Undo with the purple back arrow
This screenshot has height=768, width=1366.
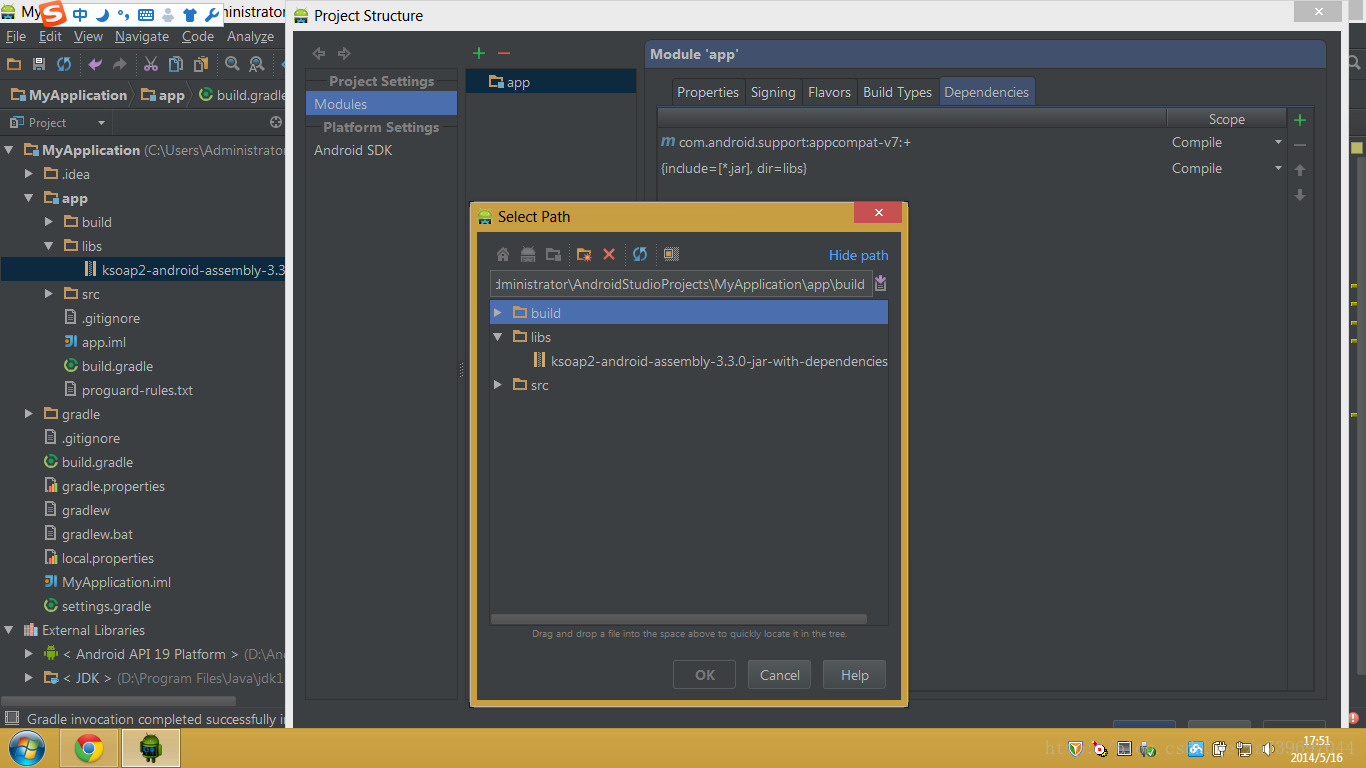[x=95, y=64]
